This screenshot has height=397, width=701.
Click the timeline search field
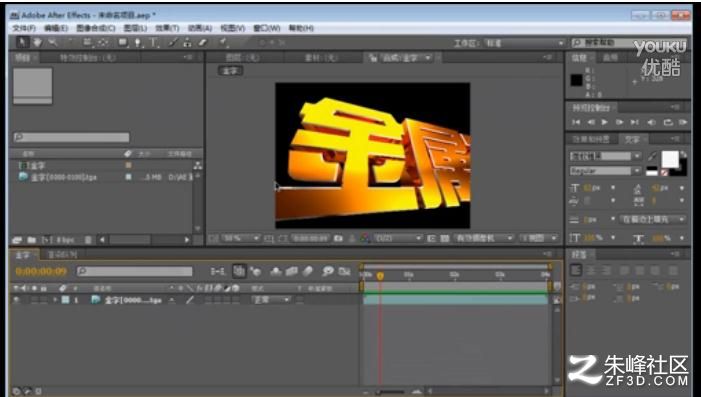point(135,271)
